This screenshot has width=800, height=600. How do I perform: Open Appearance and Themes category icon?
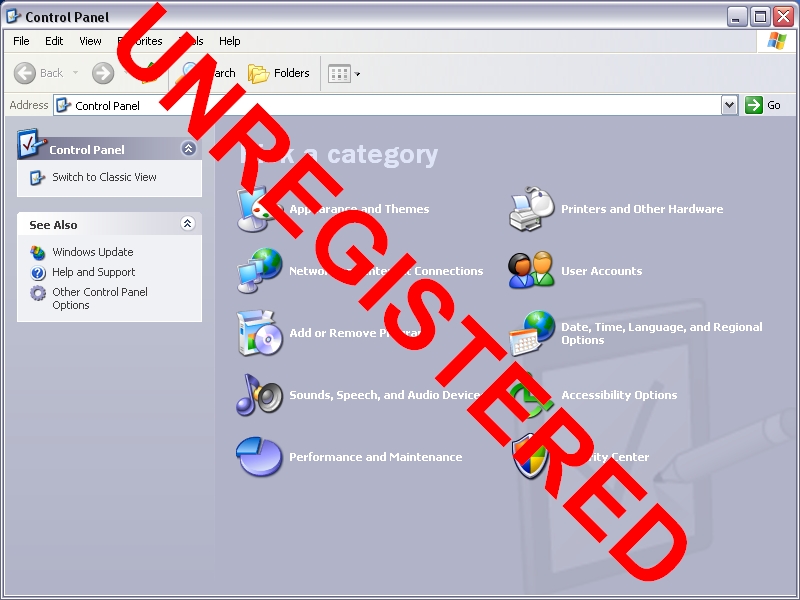(x=259, y=209)
